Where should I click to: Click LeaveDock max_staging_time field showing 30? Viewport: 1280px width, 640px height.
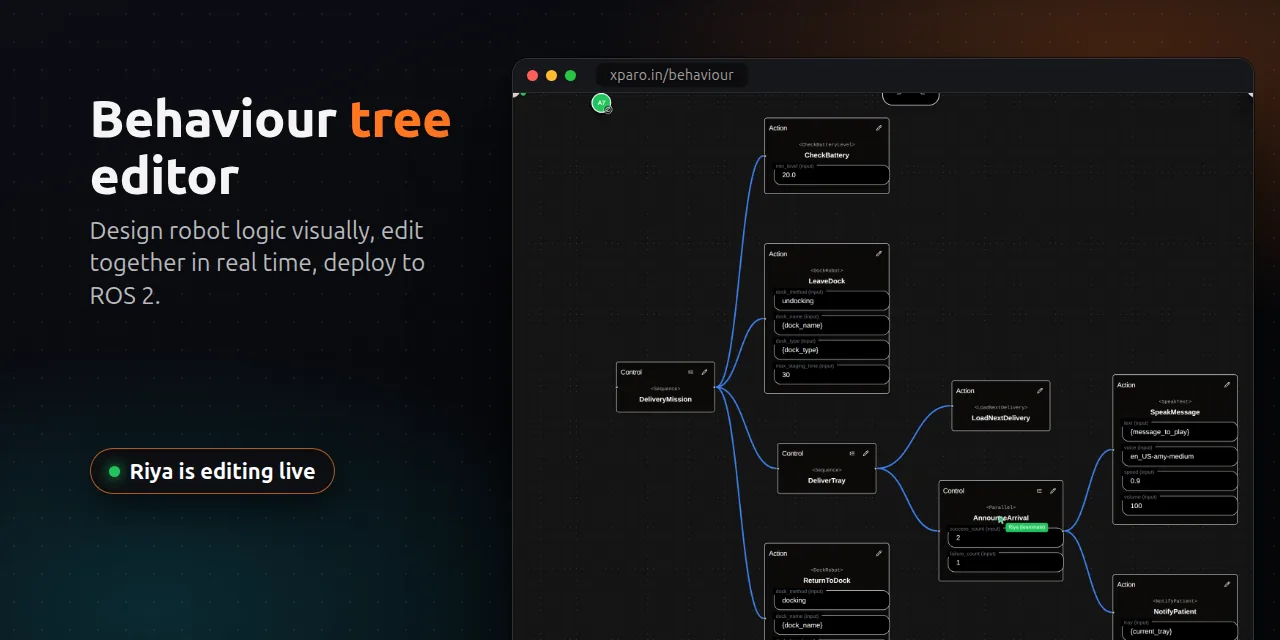pos(832,375)
